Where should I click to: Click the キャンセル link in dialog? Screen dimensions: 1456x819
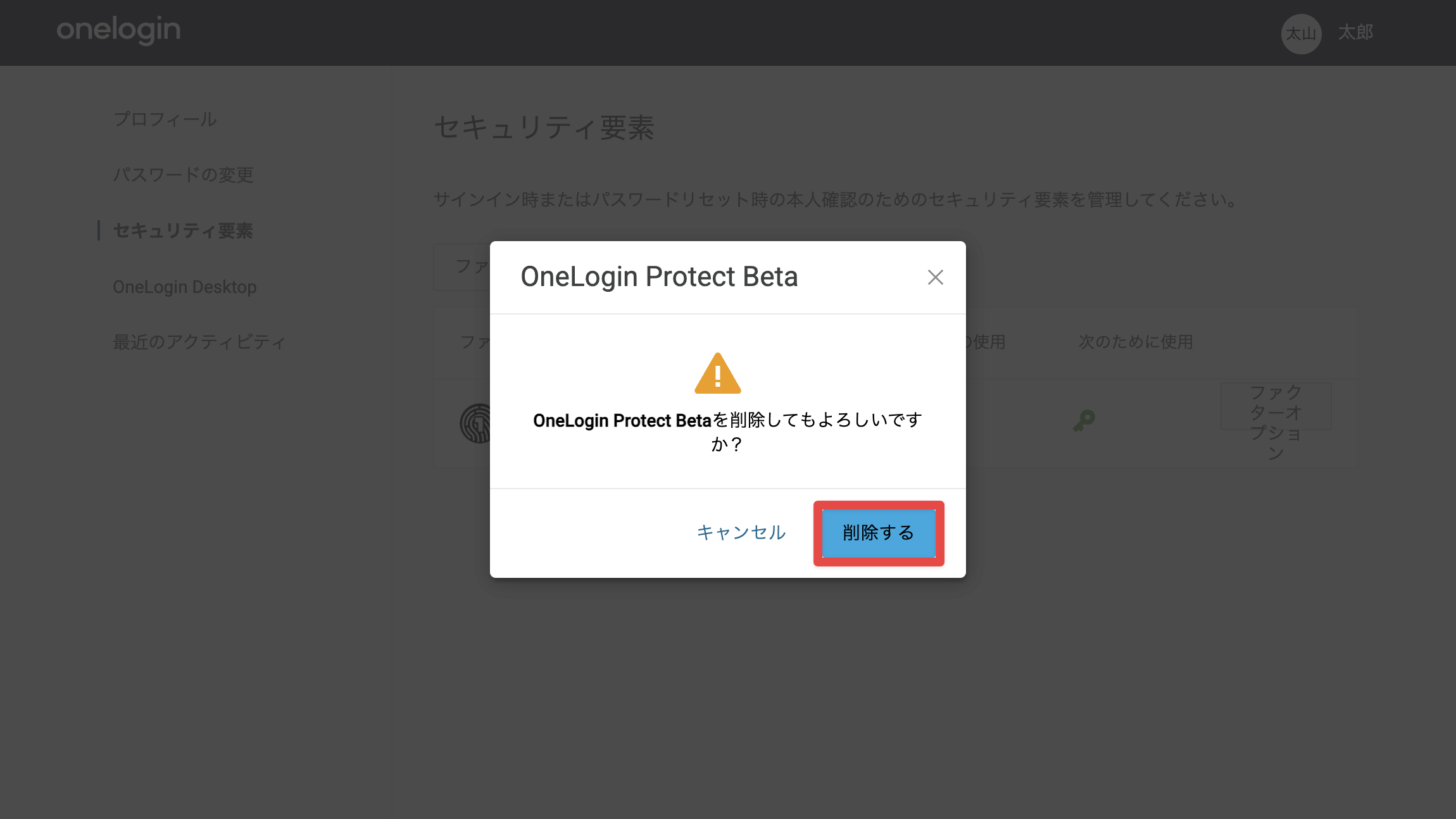(x=741, y=533)
